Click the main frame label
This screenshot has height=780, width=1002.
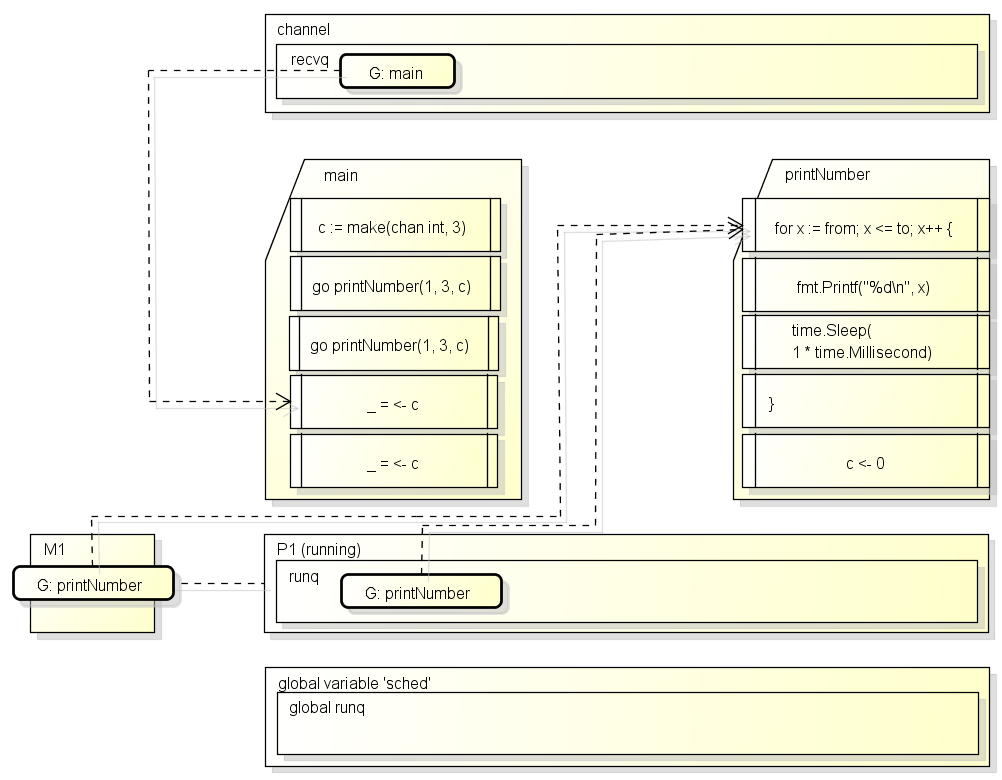(x=341, y=176)
